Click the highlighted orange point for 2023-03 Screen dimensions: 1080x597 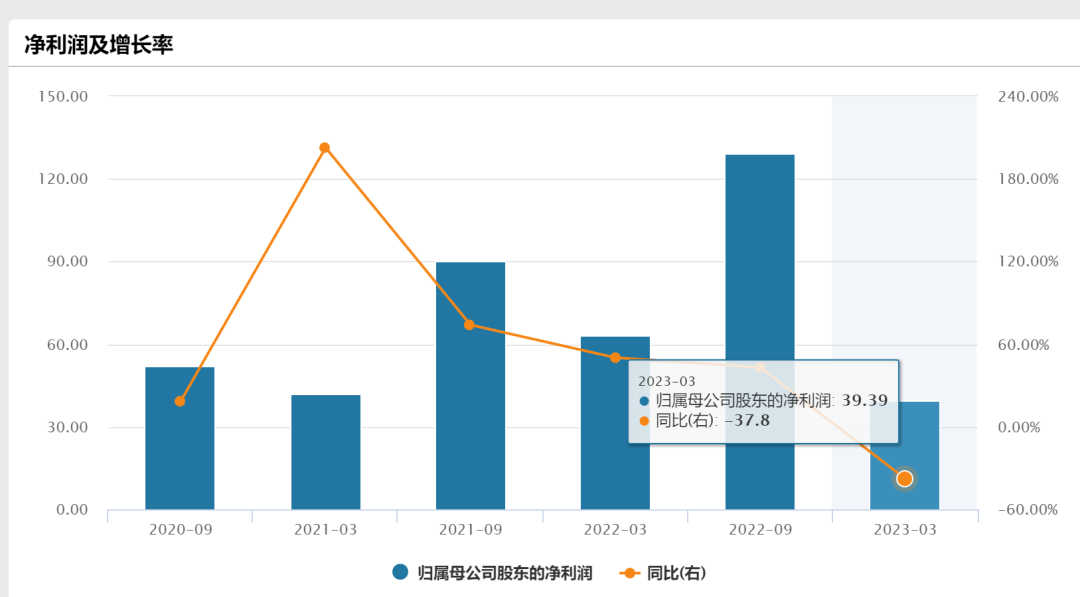click(x=904, y=479)
